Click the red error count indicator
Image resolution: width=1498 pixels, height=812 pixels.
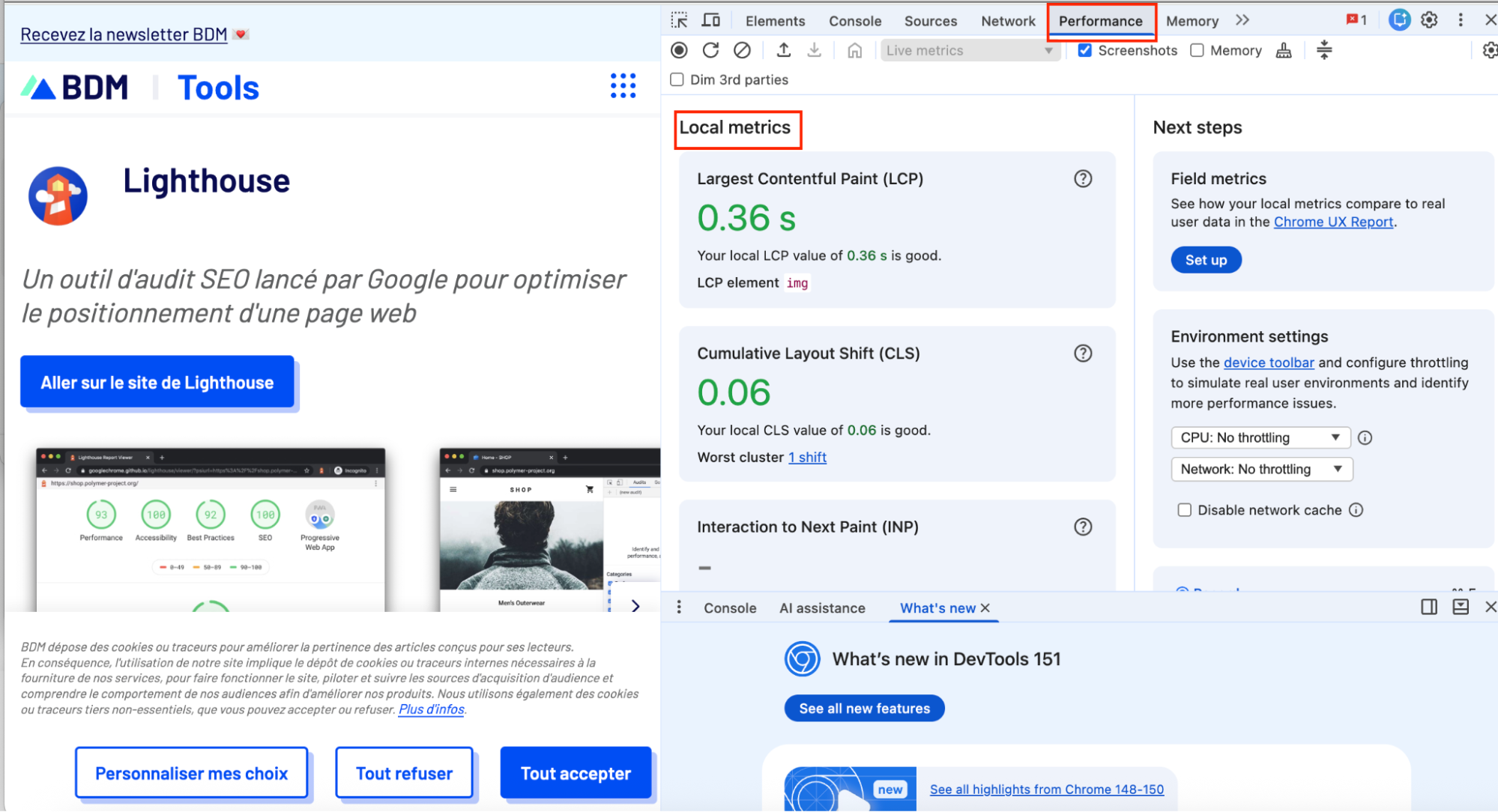1356,20
